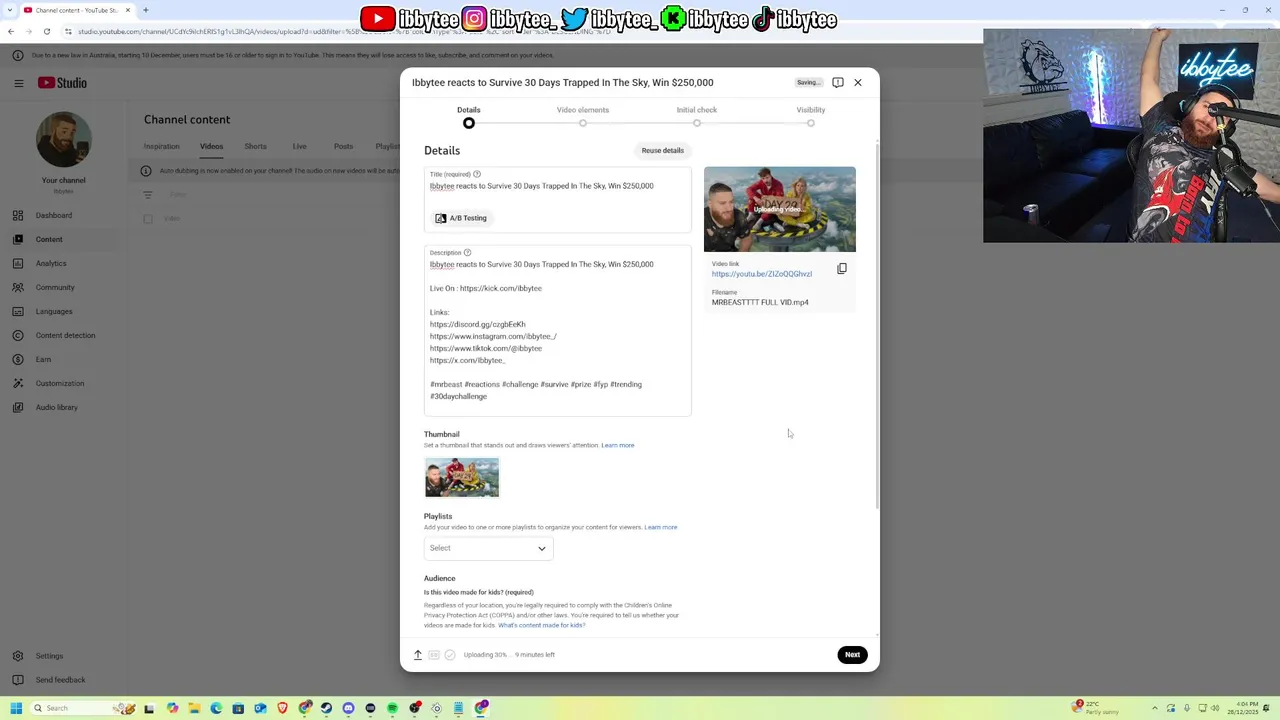Open a new browser tab
Image resolution: width=1280 pixels, height=720 pixels.
coord(145,10)
